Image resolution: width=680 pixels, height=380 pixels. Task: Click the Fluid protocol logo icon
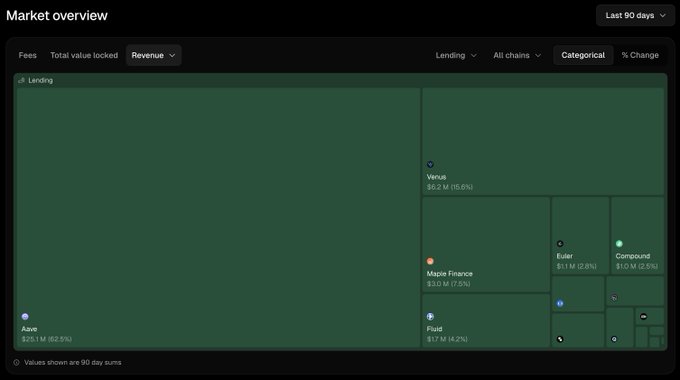[x=430, y=317]
